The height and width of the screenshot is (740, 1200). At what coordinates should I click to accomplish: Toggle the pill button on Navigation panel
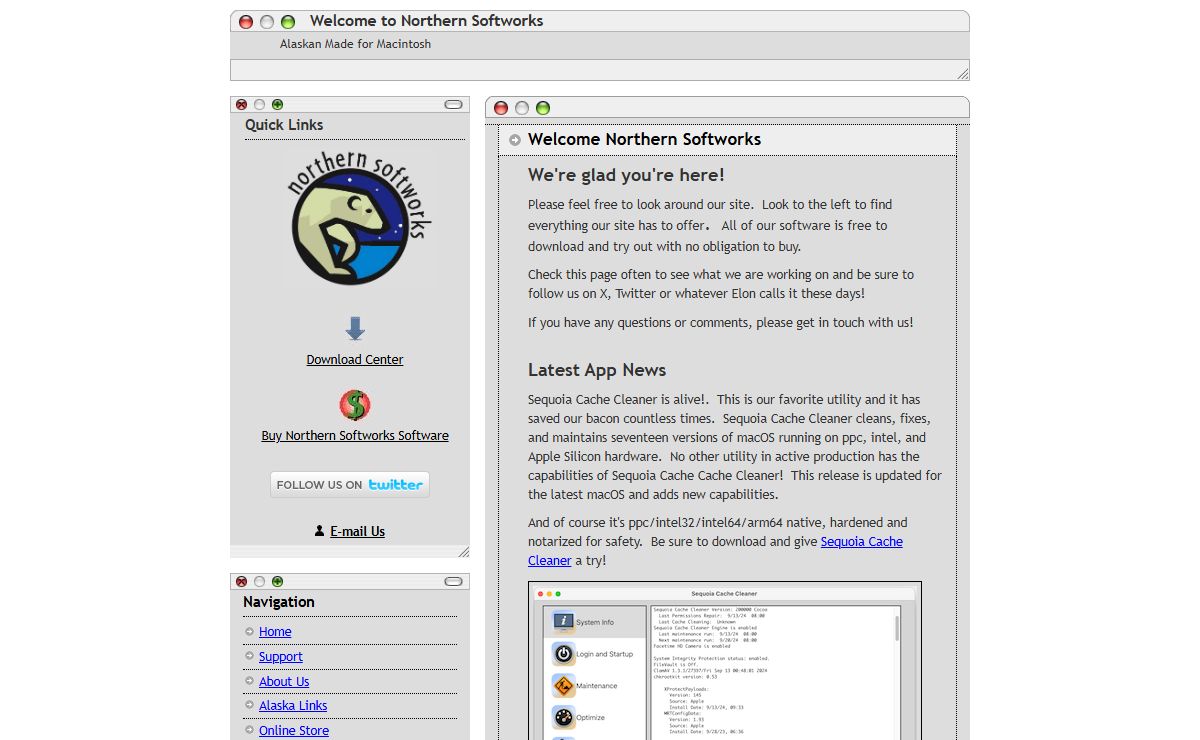[453, 581]
